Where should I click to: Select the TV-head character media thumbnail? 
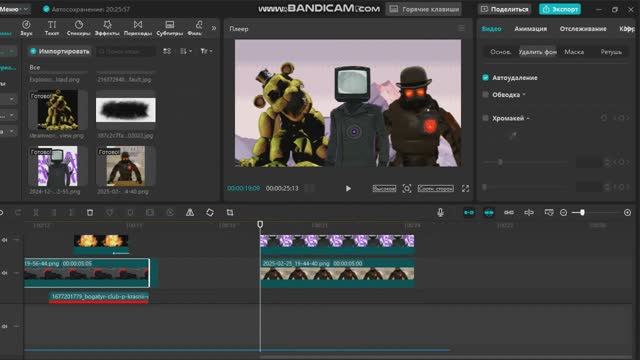(58, 166)
